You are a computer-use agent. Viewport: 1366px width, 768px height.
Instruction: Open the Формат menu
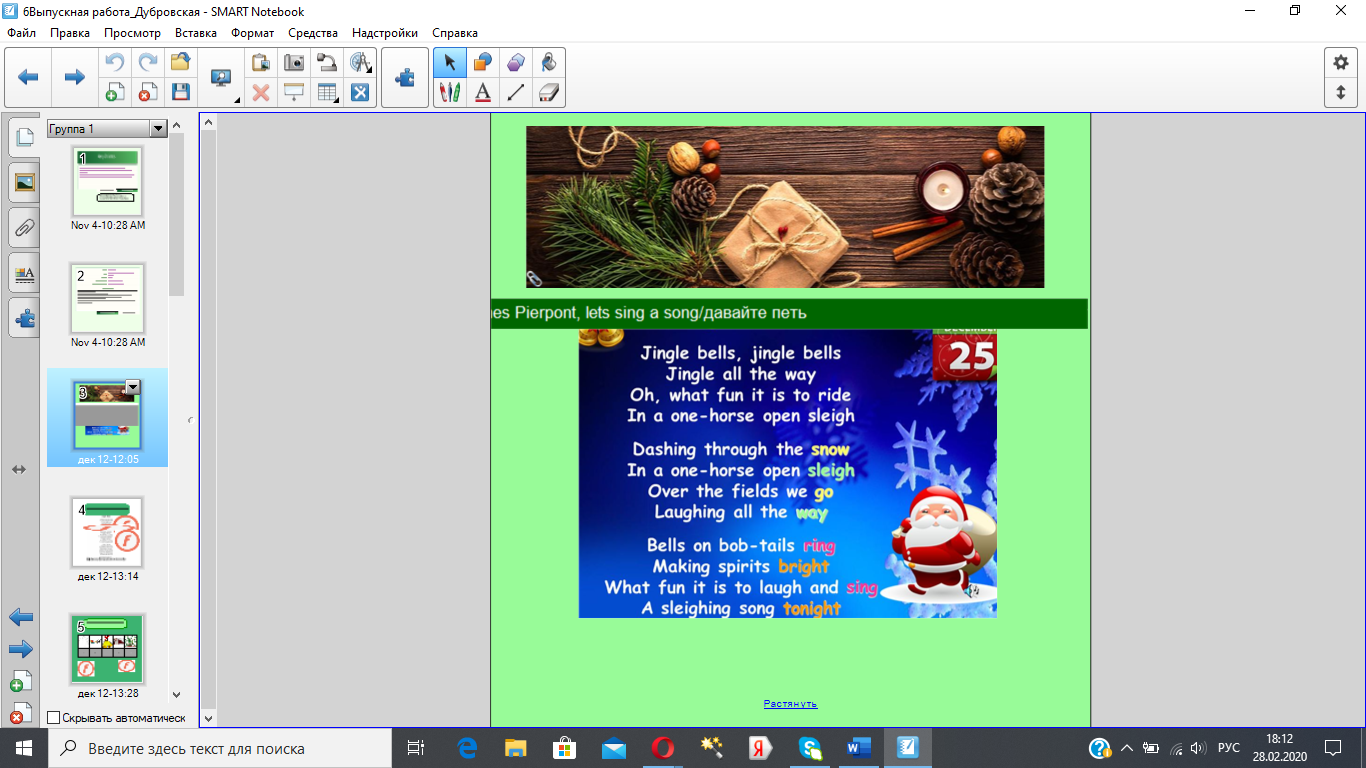tap(252, 33)
